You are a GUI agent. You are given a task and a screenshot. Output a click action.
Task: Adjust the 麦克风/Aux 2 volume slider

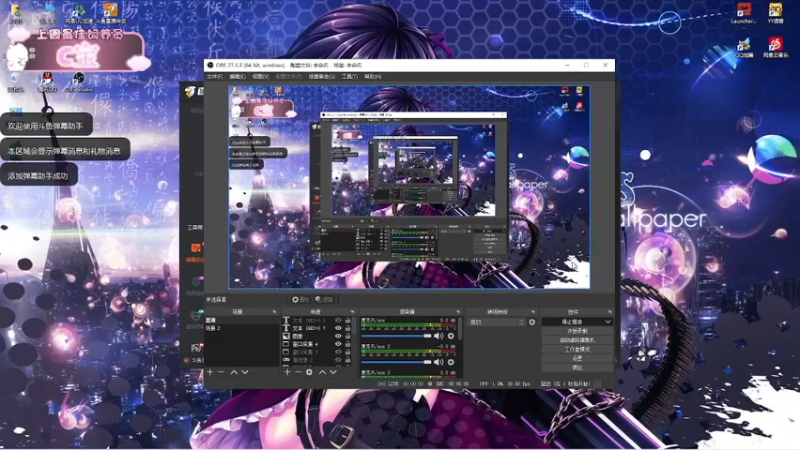point(396,362)
